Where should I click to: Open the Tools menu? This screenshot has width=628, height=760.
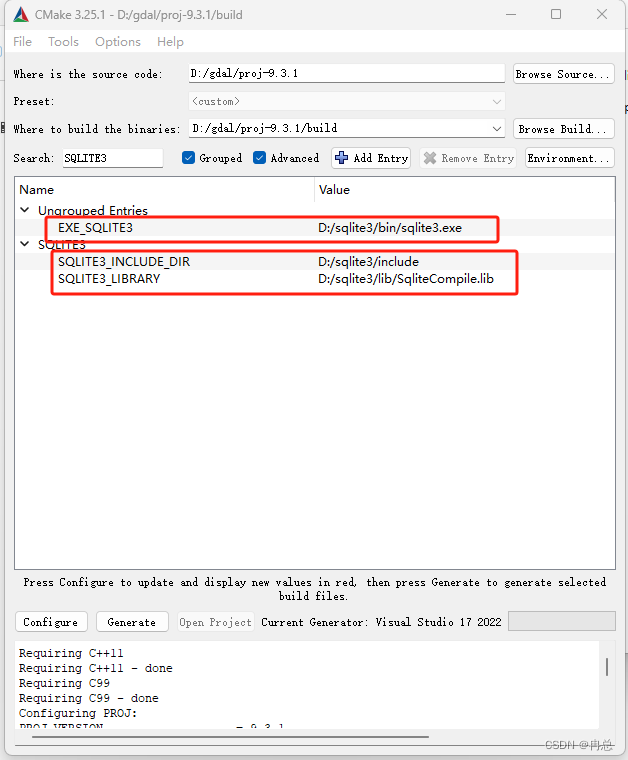(x=63, y=42)
